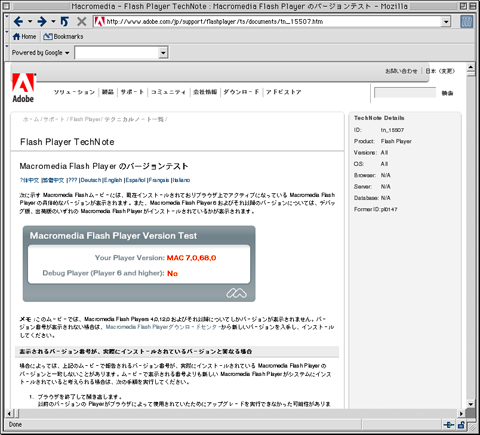Viewport: 480px width, 435px height.
Task: Open the コミュニティ navigation menu
Action: tap(168, 92)
